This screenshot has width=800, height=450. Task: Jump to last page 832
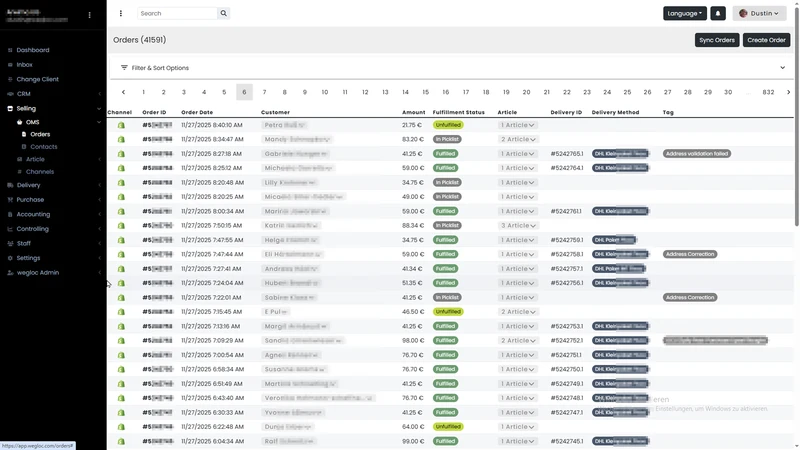click(768, 92)
